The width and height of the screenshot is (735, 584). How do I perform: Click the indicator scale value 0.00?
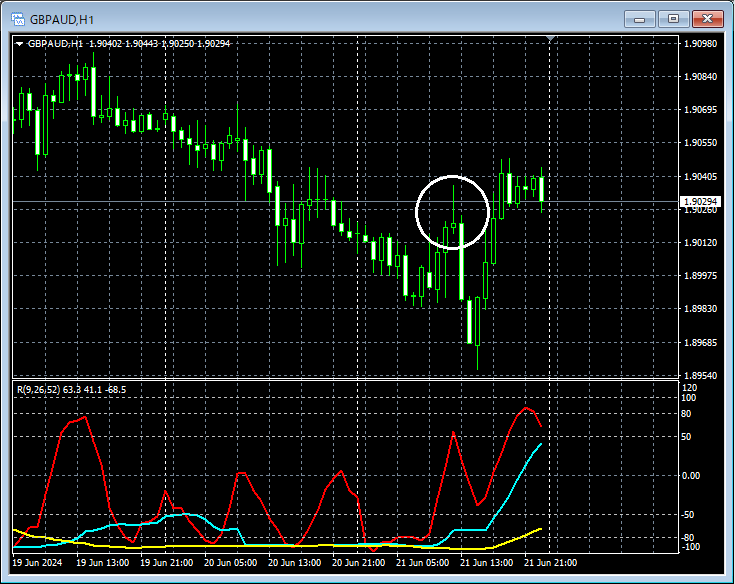pyautogui.click(x=690, y=476)
